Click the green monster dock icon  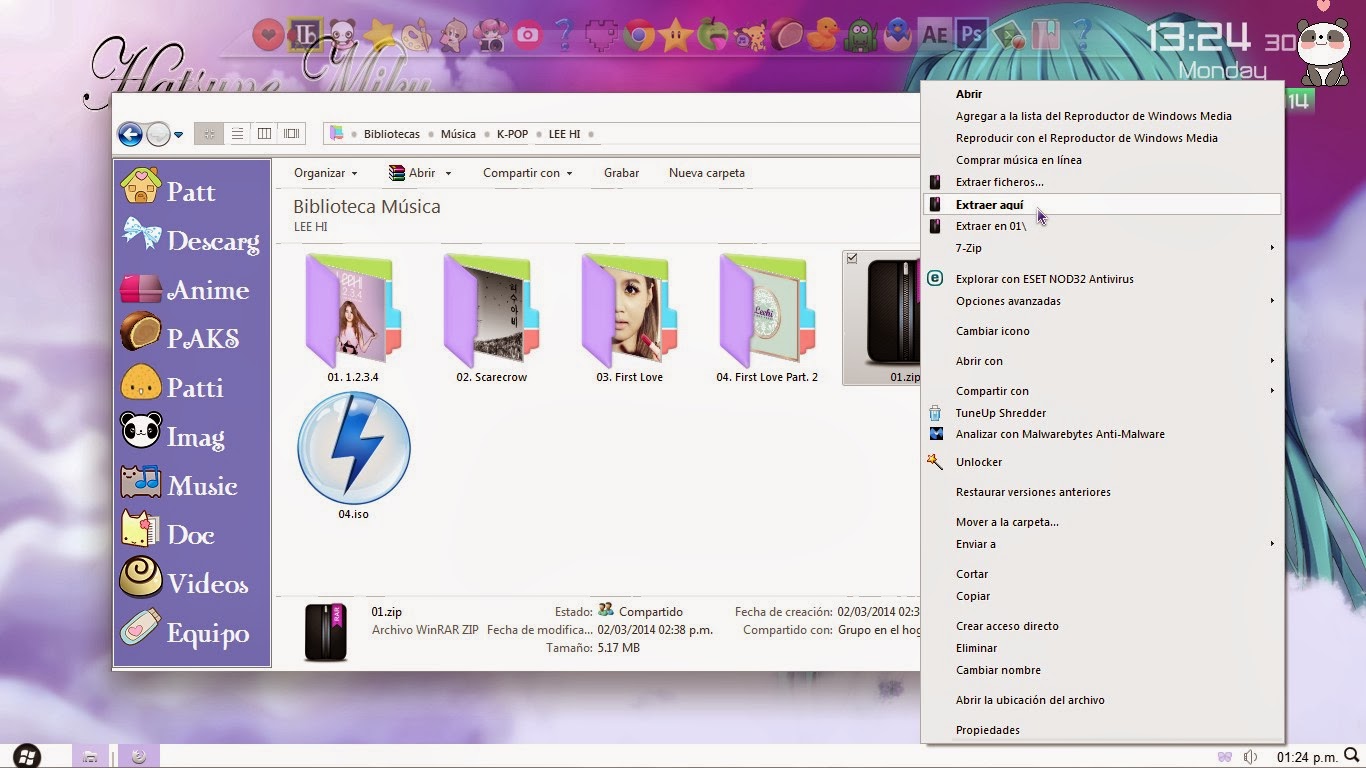(860, 36)
